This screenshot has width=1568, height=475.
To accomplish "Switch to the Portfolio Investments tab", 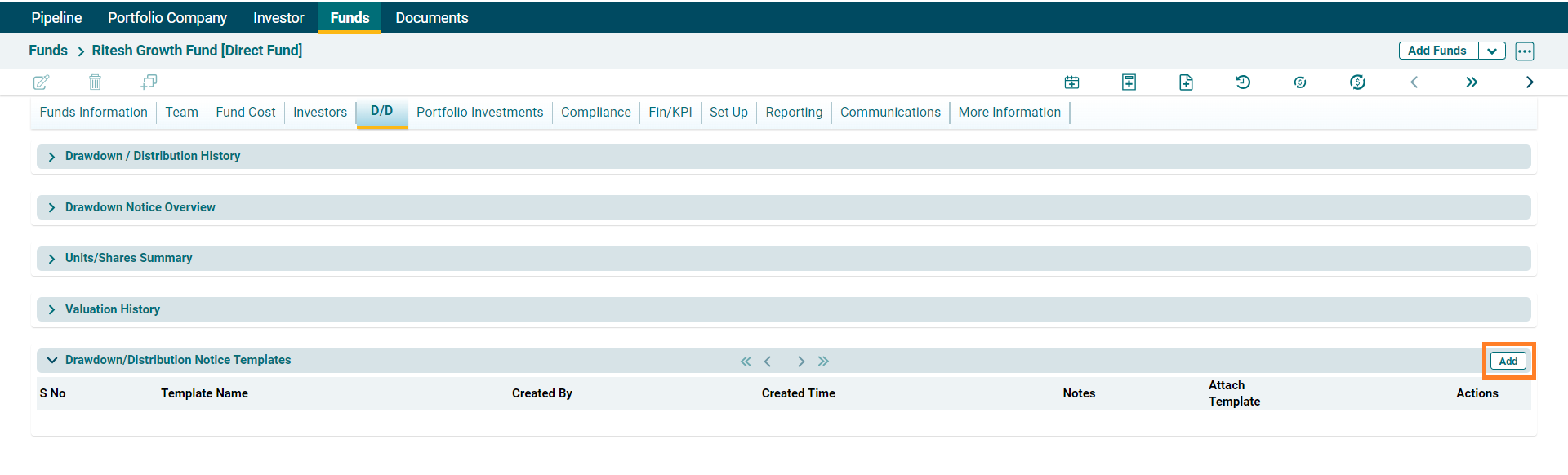I will coord(479,113).
